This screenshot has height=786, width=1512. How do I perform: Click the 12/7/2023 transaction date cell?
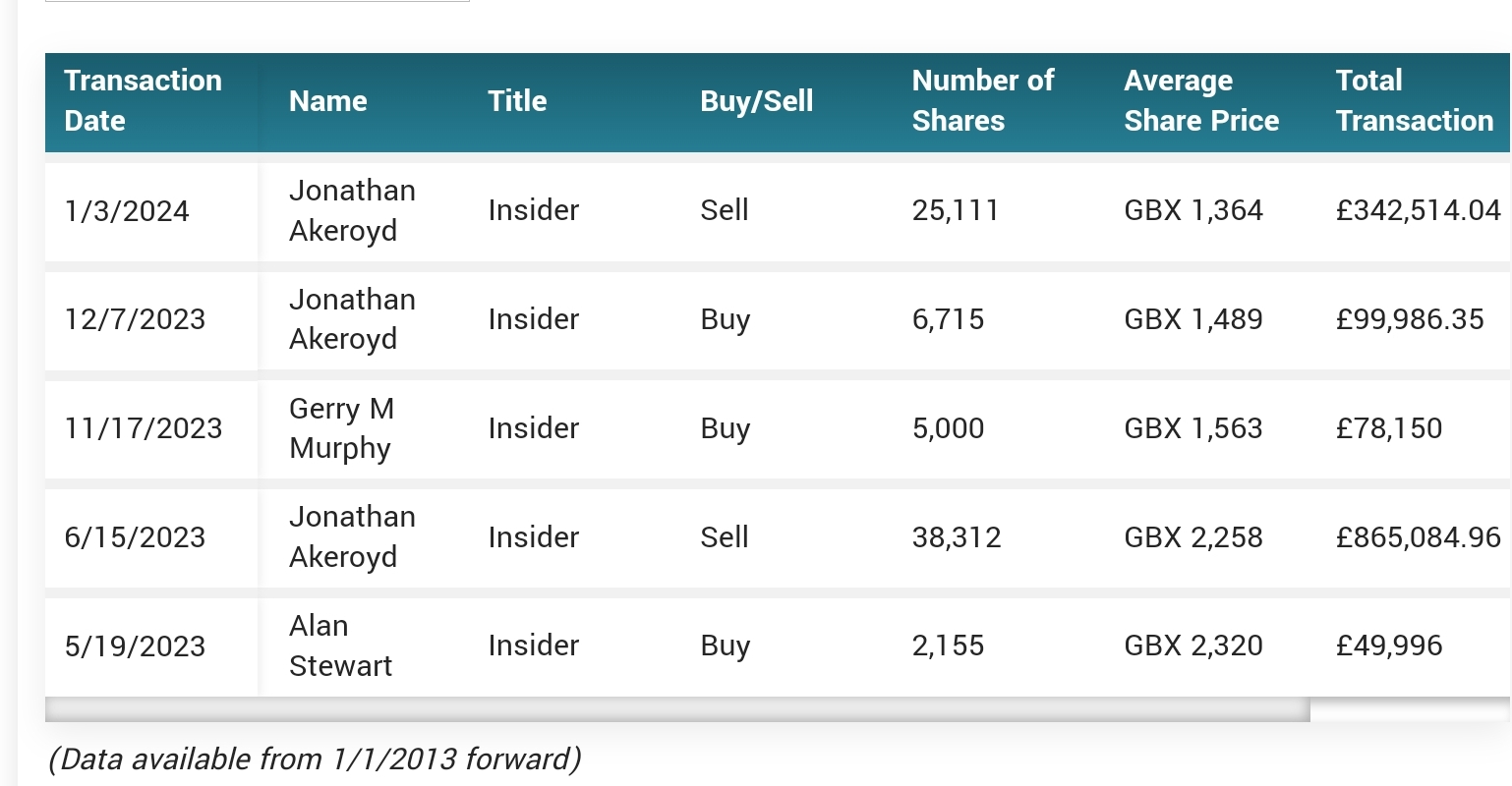point(135,319)
